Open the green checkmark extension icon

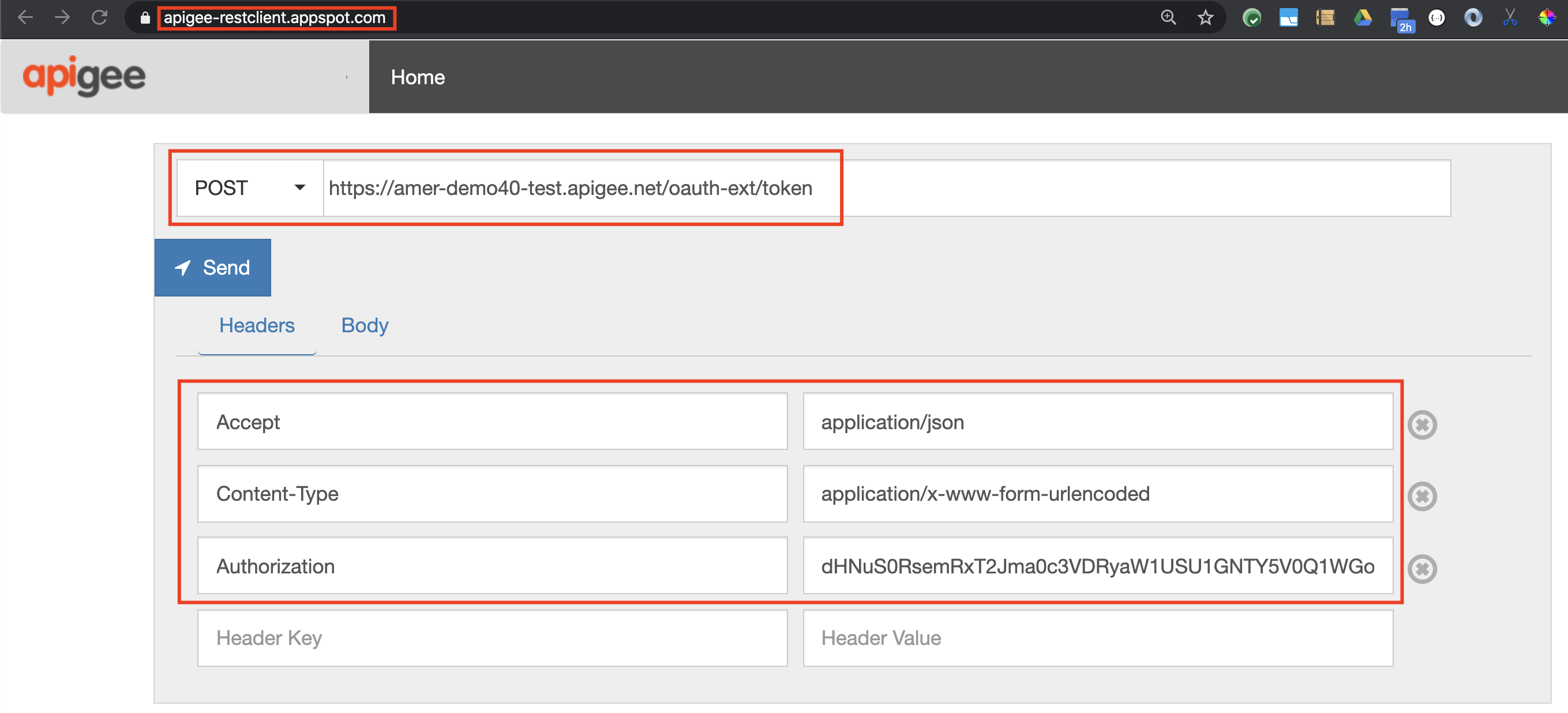(x=1251, y=18)
